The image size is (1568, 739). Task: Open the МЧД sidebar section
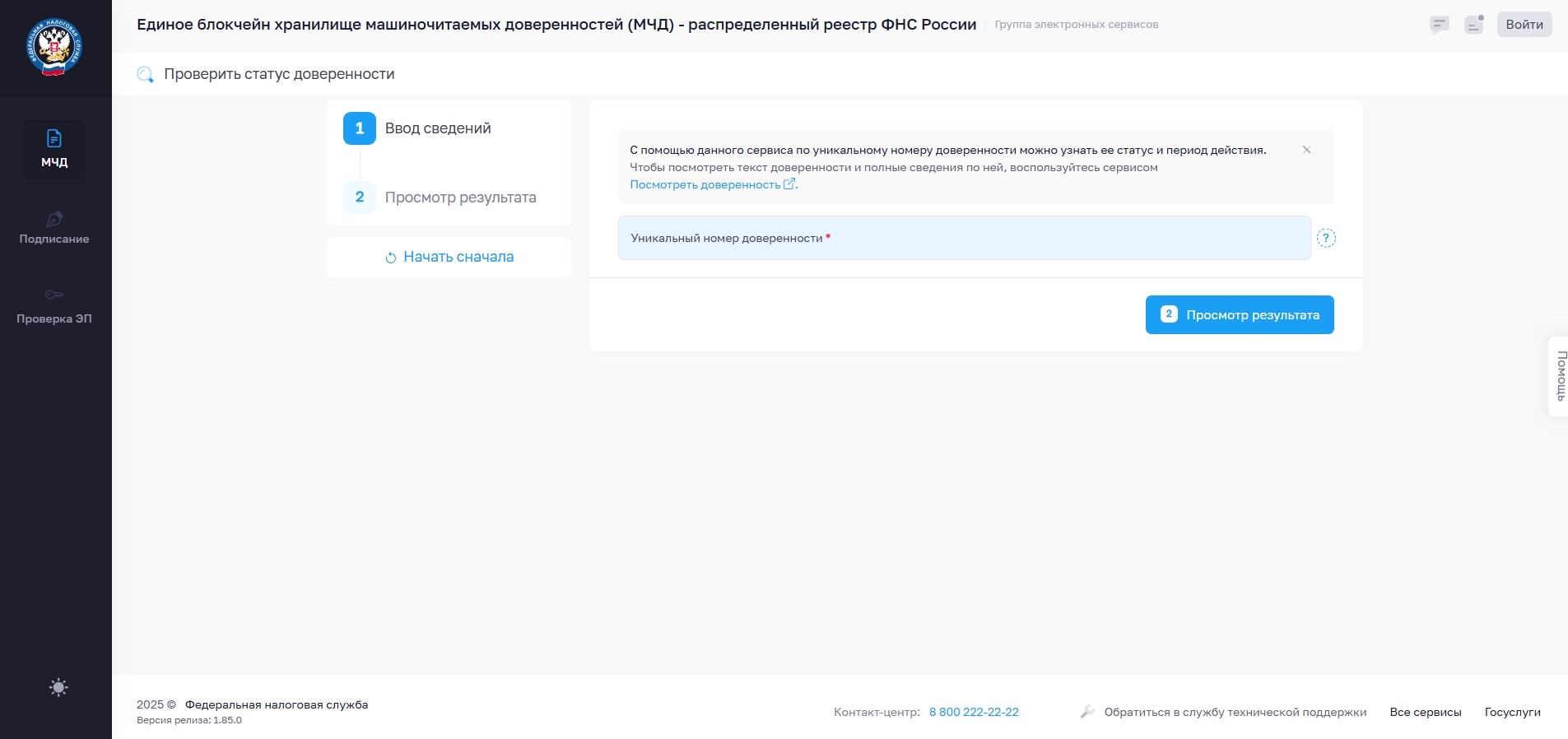[x=54, y=149]
